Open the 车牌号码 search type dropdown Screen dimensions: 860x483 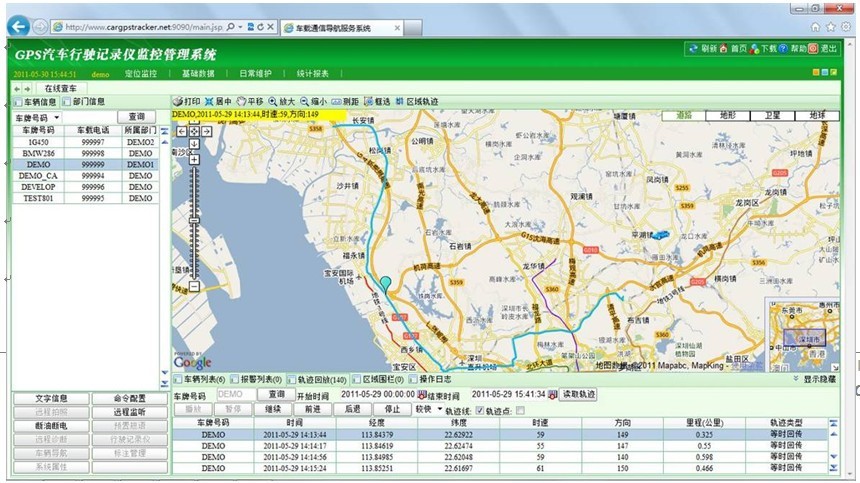(x=56, y=117)
